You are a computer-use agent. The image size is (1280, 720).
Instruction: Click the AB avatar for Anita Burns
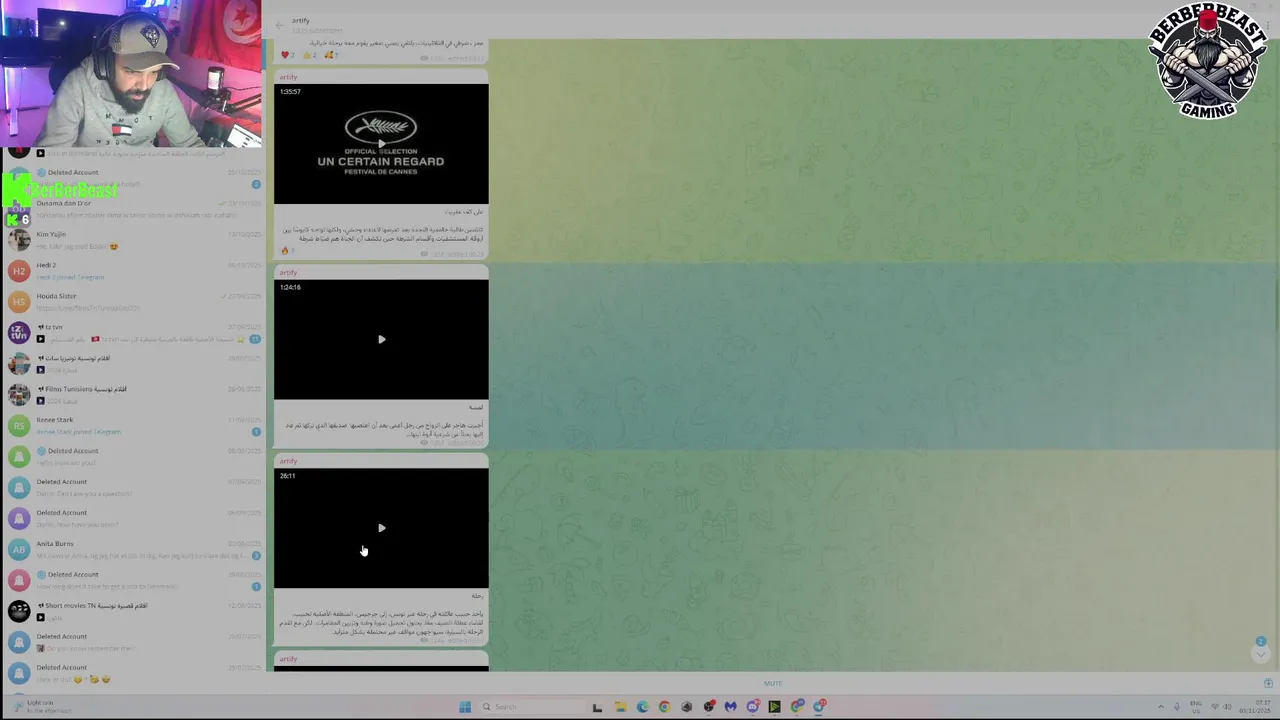pos(19,550)
